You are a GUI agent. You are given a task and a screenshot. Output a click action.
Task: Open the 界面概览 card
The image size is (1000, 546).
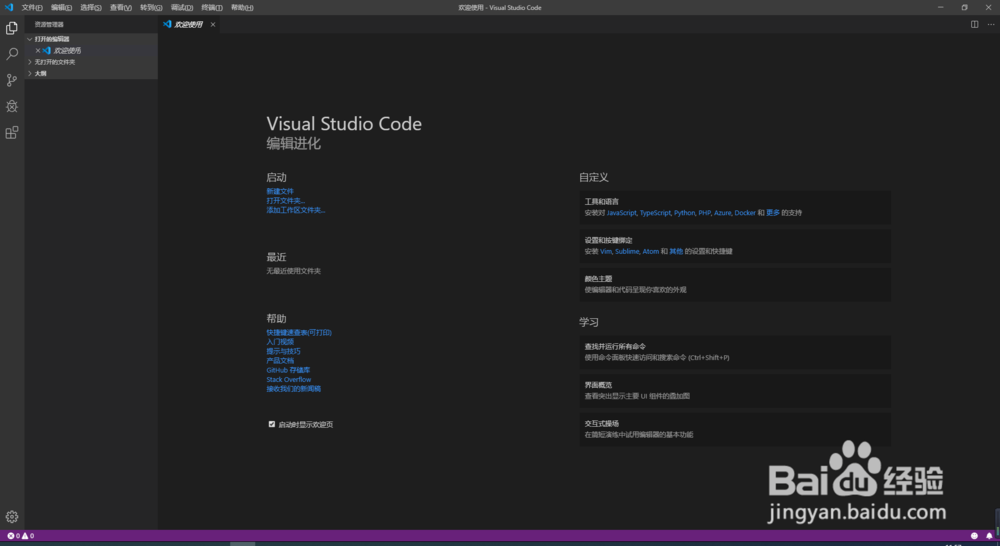tap(735, 390)
